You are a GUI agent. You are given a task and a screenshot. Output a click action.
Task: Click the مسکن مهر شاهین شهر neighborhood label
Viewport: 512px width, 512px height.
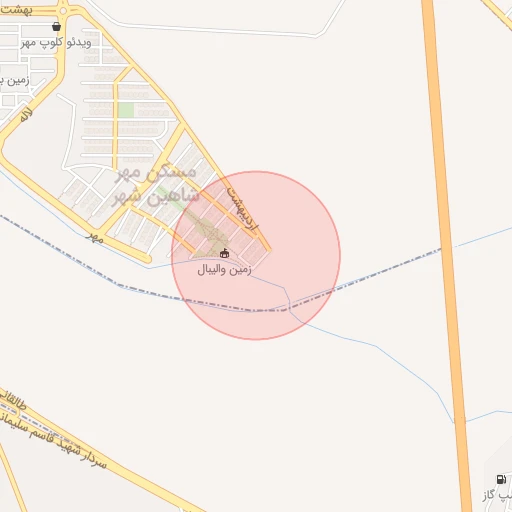[x=155, y=185]
